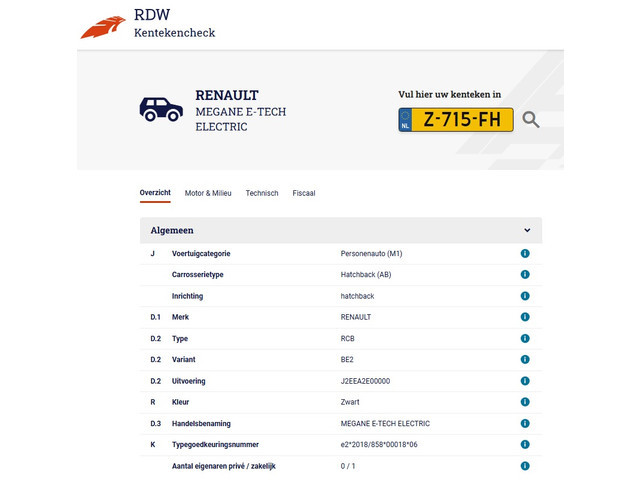Click info icon next to Kleur
This screenshot has width=640, height=480.
click(x=525, y=402)
